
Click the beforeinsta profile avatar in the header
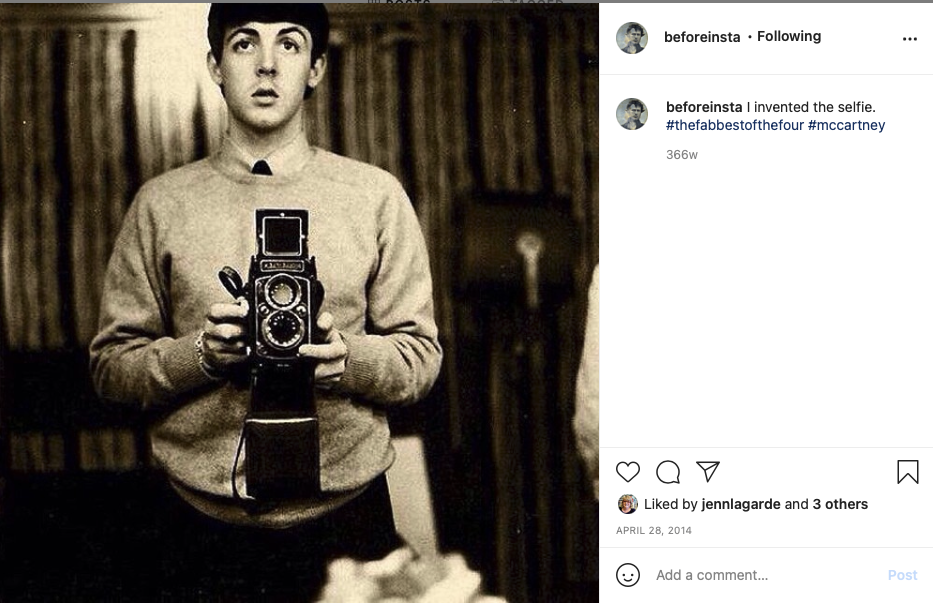tap(631, 37)
